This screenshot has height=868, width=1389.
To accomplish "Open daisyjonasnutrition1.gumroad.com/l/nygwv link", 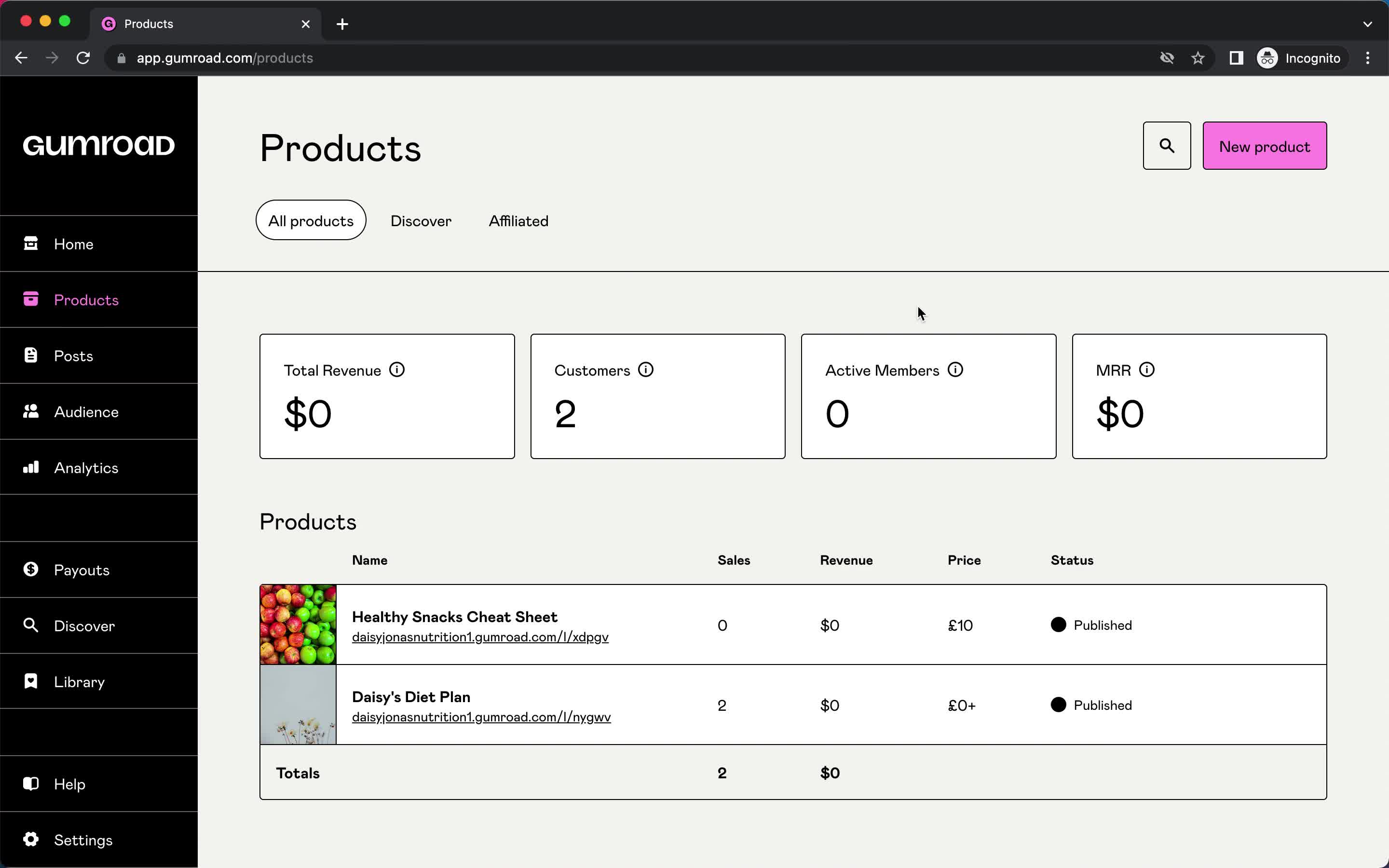I will pyautogui.click(x=480, y=717).
